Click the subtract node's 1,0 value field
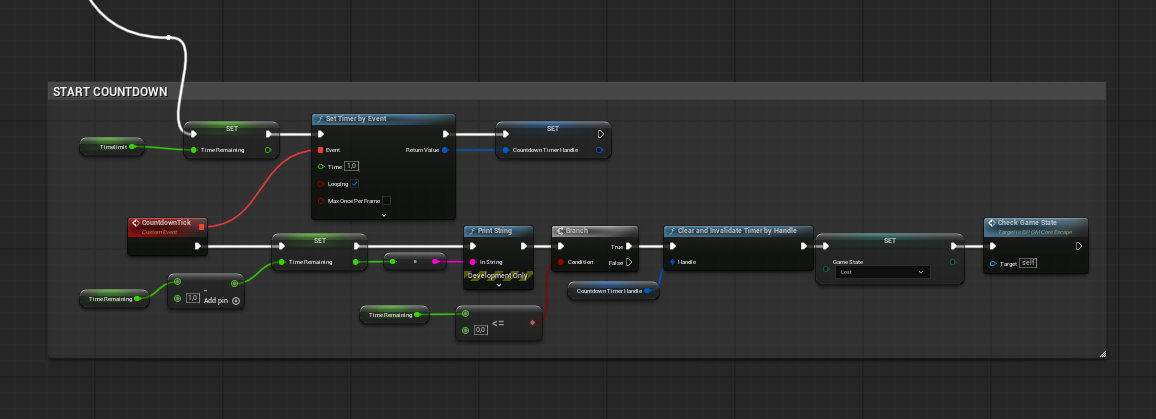 point(192,298)
